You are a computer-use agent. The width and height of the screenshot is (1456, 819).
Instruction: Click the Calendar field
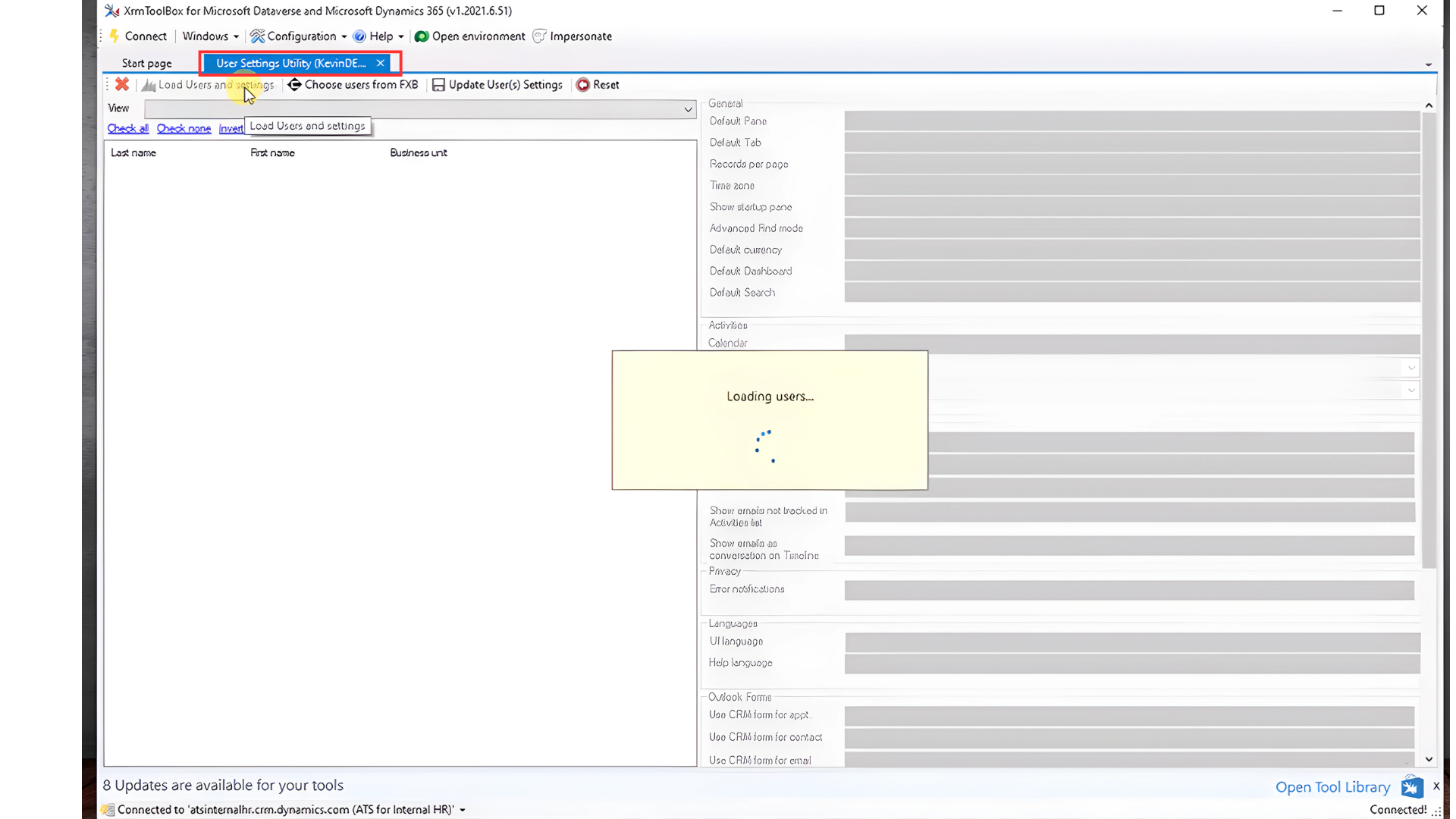click(1131, 344)
